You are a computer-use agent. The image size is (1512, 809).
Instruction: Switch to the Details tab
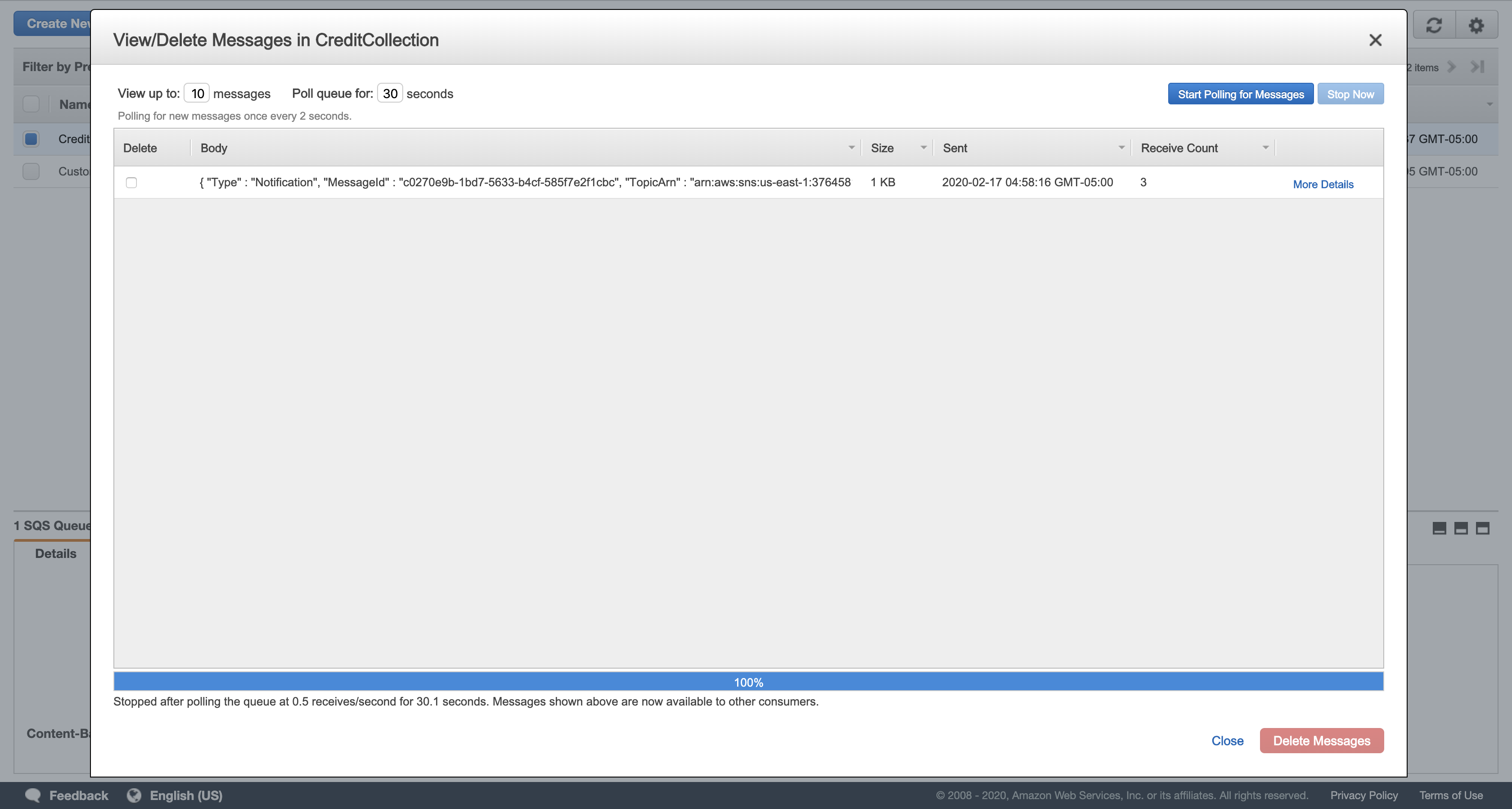pyautogui.click(x=55, y=553)
